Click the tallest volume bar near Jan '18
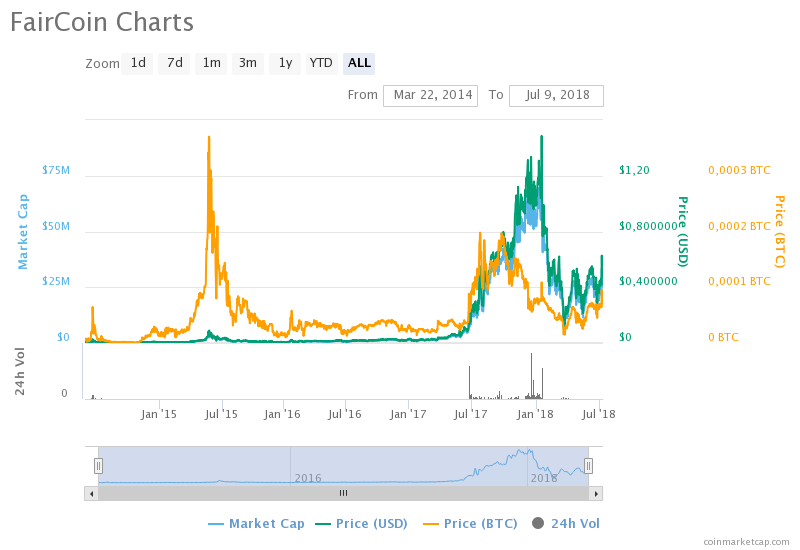Image resolution: width=800 pixels, height=550 pixels. [x=531, y=376]
